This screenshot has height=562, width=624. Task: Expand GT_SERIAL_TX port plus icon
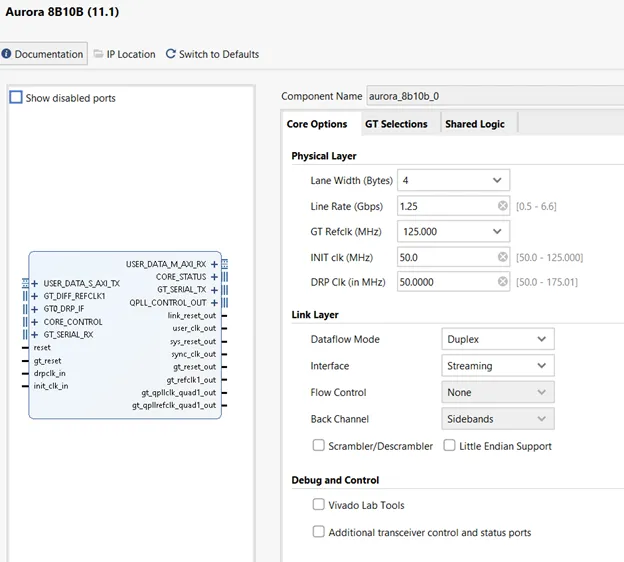(x=214, y=290)
